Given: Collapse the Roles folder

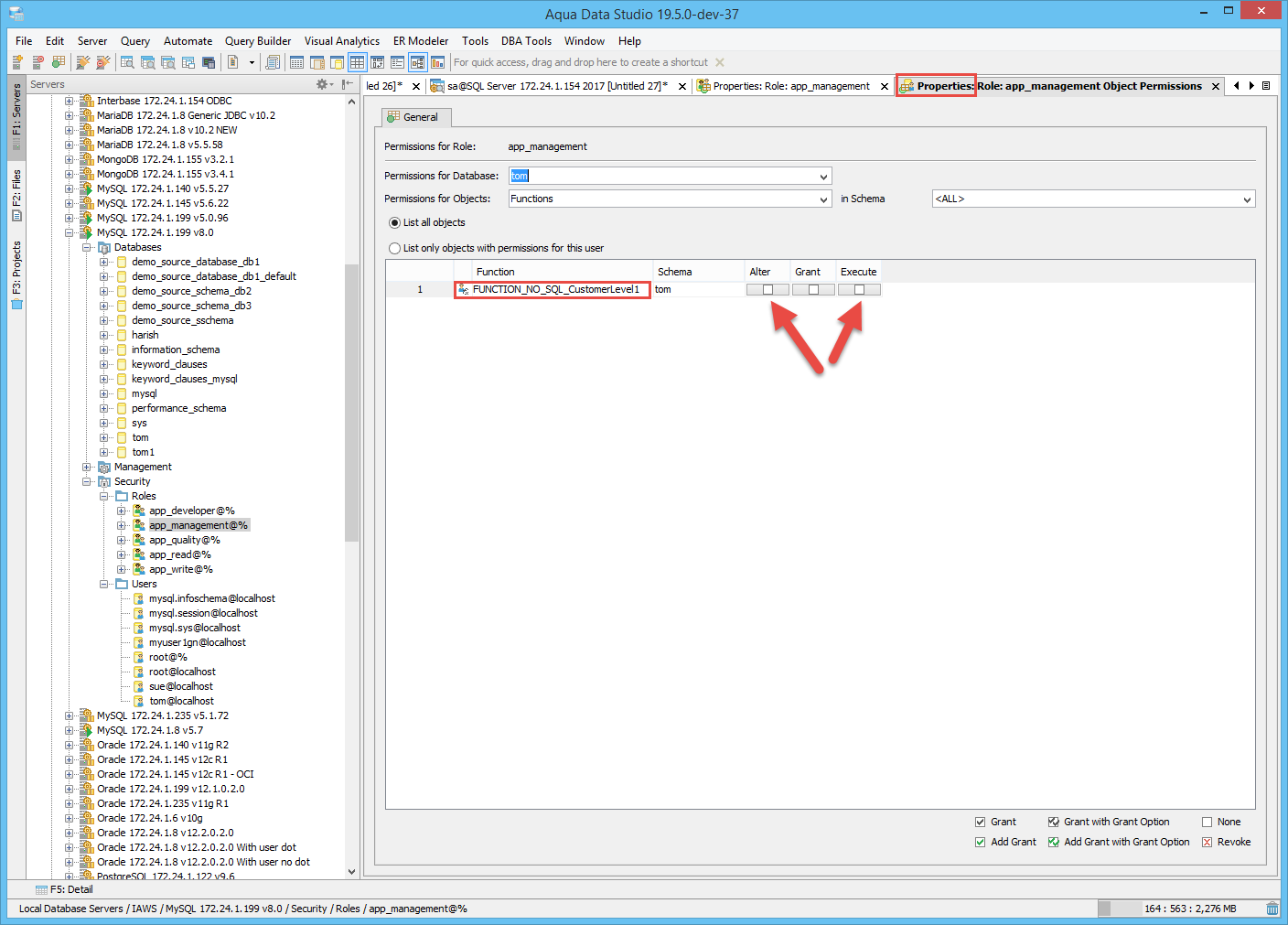Looking at the screenshot, I should click(104, 496).
